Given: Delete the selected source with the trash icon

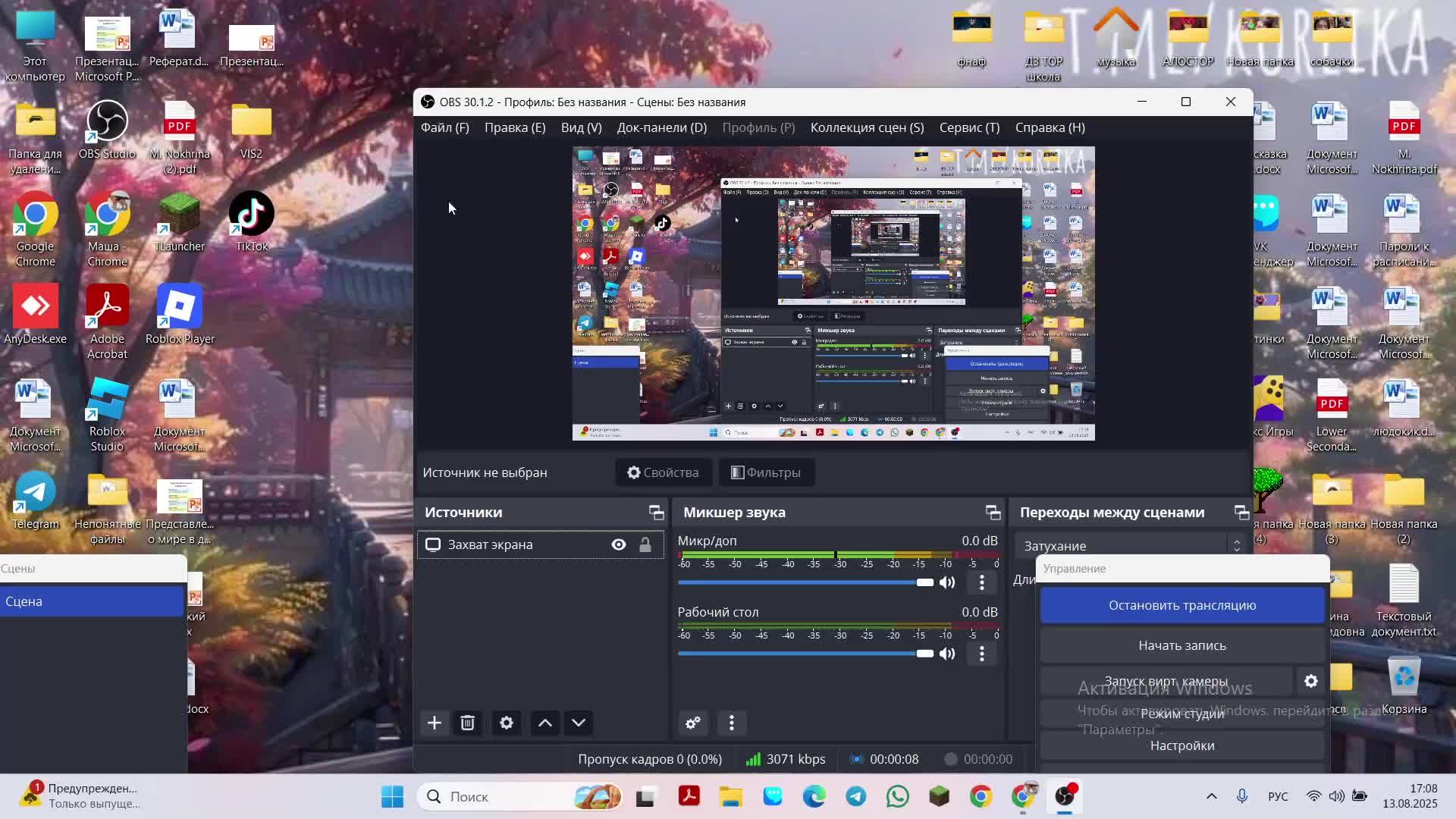Looking at the screenshot, I should pos(467,723).
